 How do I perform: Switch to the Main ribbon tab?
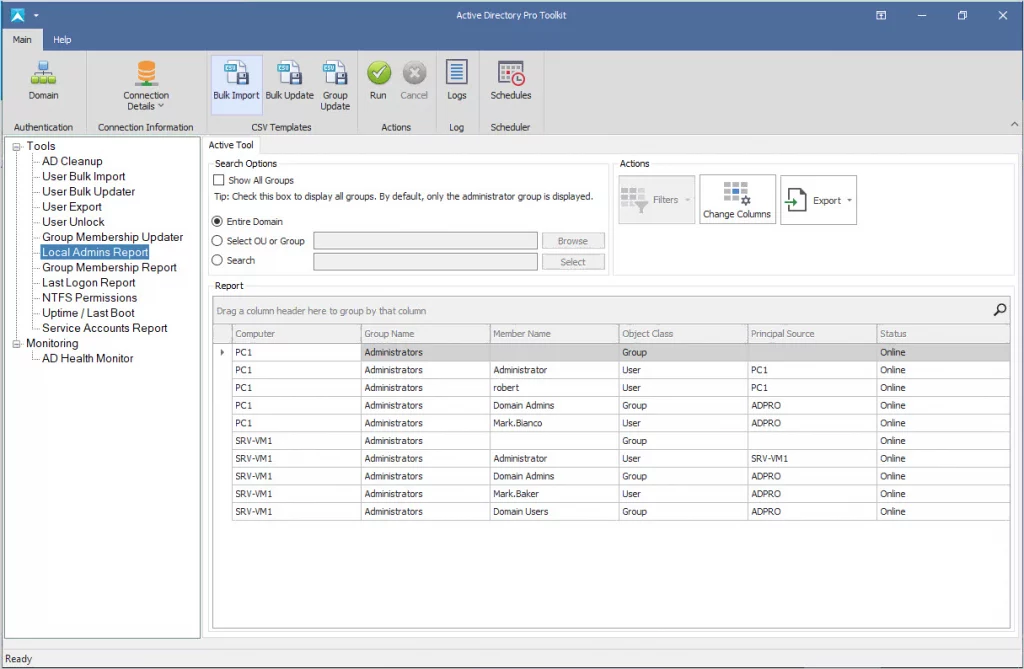(22, 39)
